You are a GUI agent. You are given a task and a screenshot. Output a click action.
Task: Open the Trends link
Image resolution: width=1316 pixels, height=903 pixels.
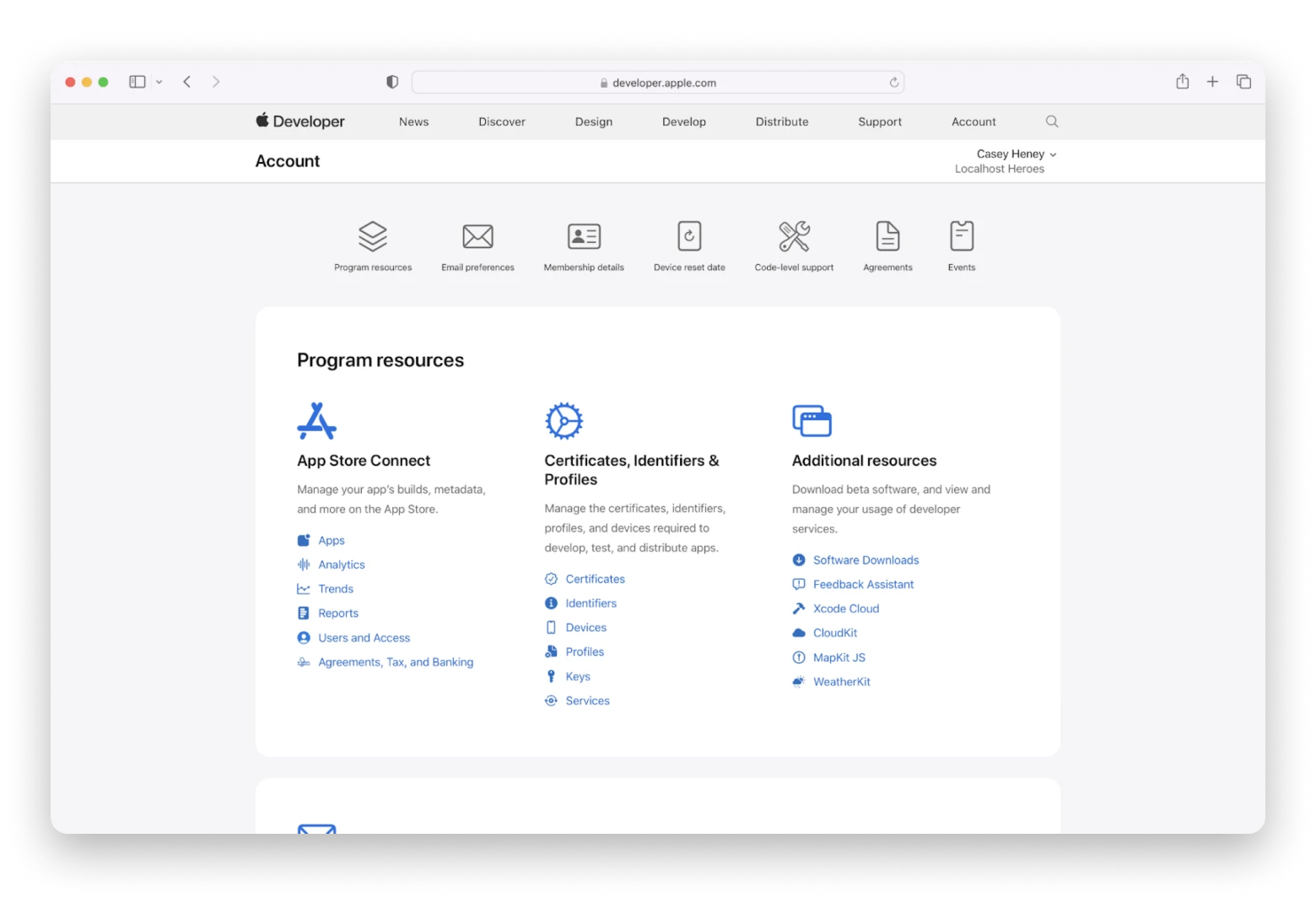pos(336,589)
